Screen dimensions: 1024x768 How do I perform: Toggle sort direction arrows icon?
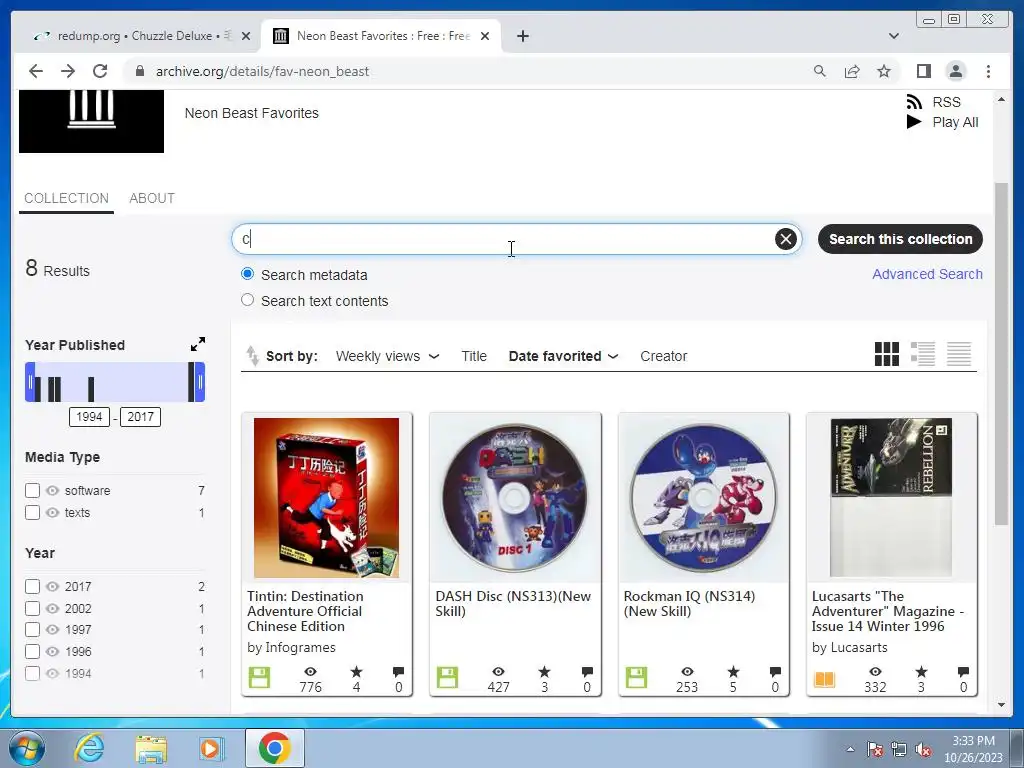252,356
